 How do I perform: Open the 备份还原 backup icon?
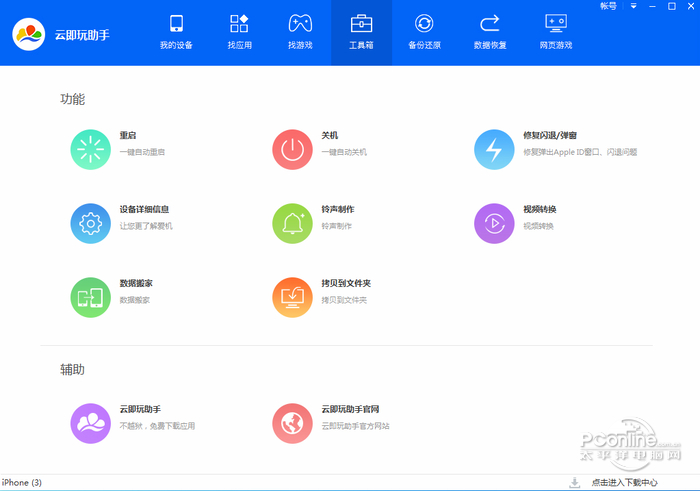pyautogui.click(x=424, y=24)
